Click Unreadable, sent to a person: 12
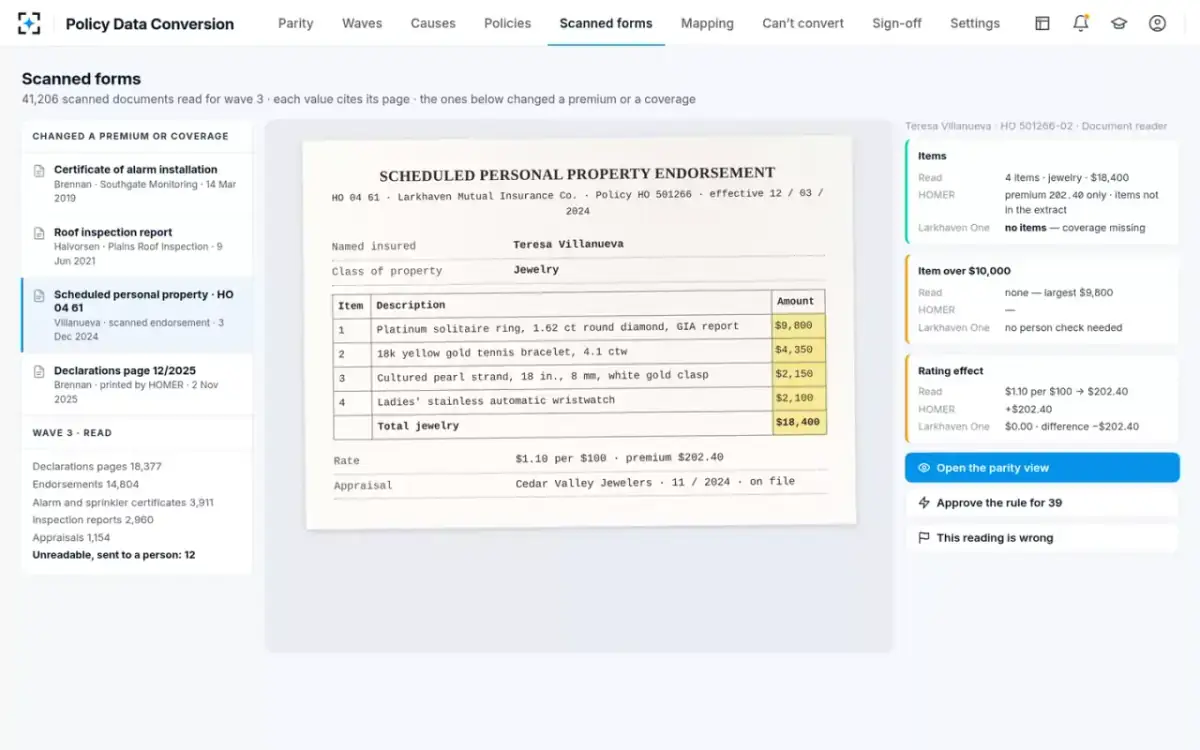 [114, 555]
